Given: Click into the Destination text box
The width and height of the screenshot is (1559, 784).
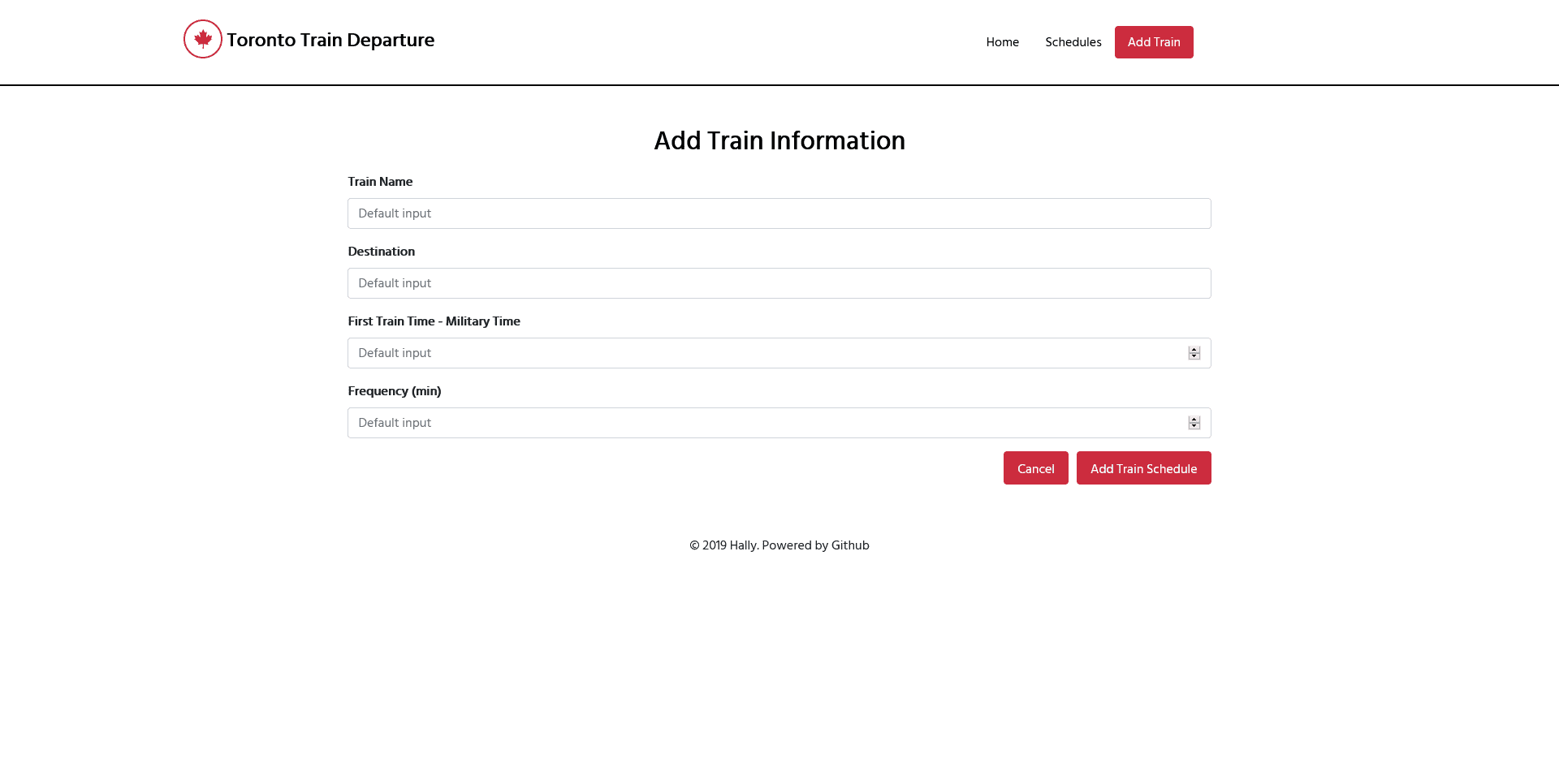Looking at the screenshot, I should click(x=778, y=283).
